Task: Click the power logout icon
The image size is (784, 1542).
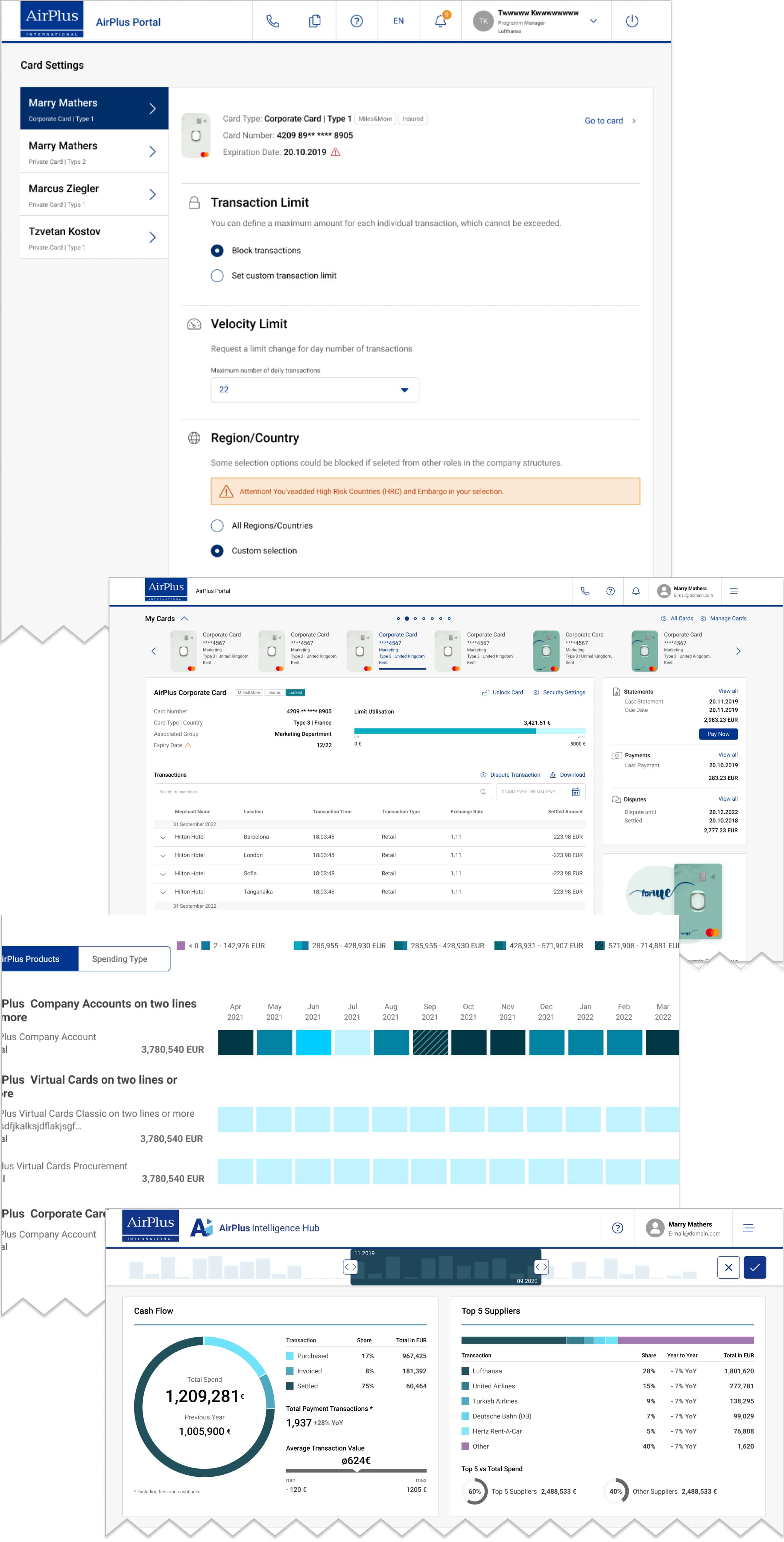Action: 631,21
